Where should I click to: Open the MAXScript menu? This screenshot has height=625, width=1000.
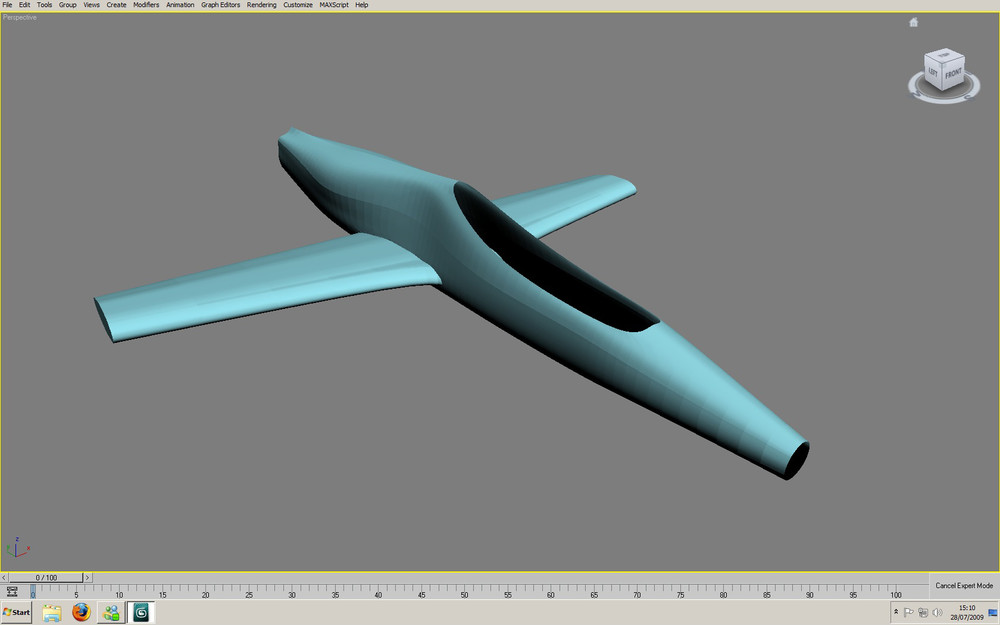click(x=334, y=4)
